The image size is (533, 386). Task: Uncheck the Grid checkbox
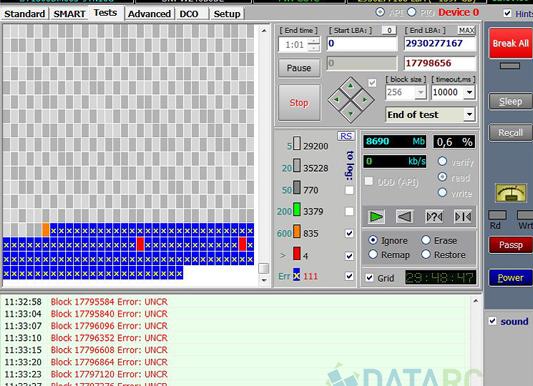pyautogui.click(x=370, y=278)
